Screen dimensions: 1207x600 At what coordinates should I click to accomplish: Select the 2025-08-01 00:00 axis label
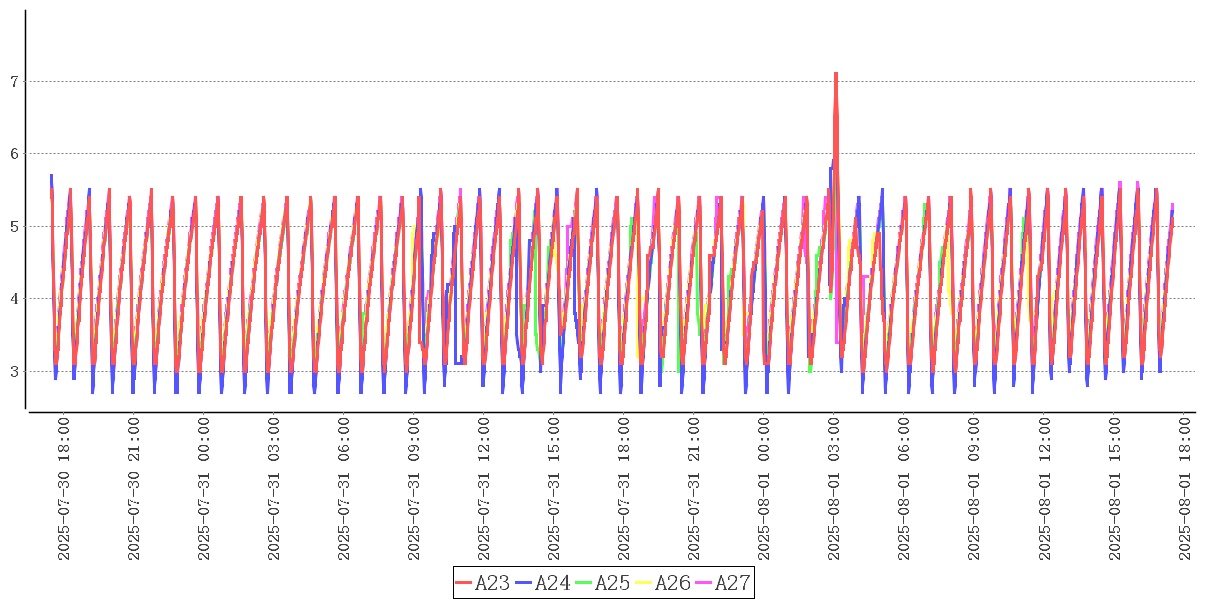pos(764,489)
